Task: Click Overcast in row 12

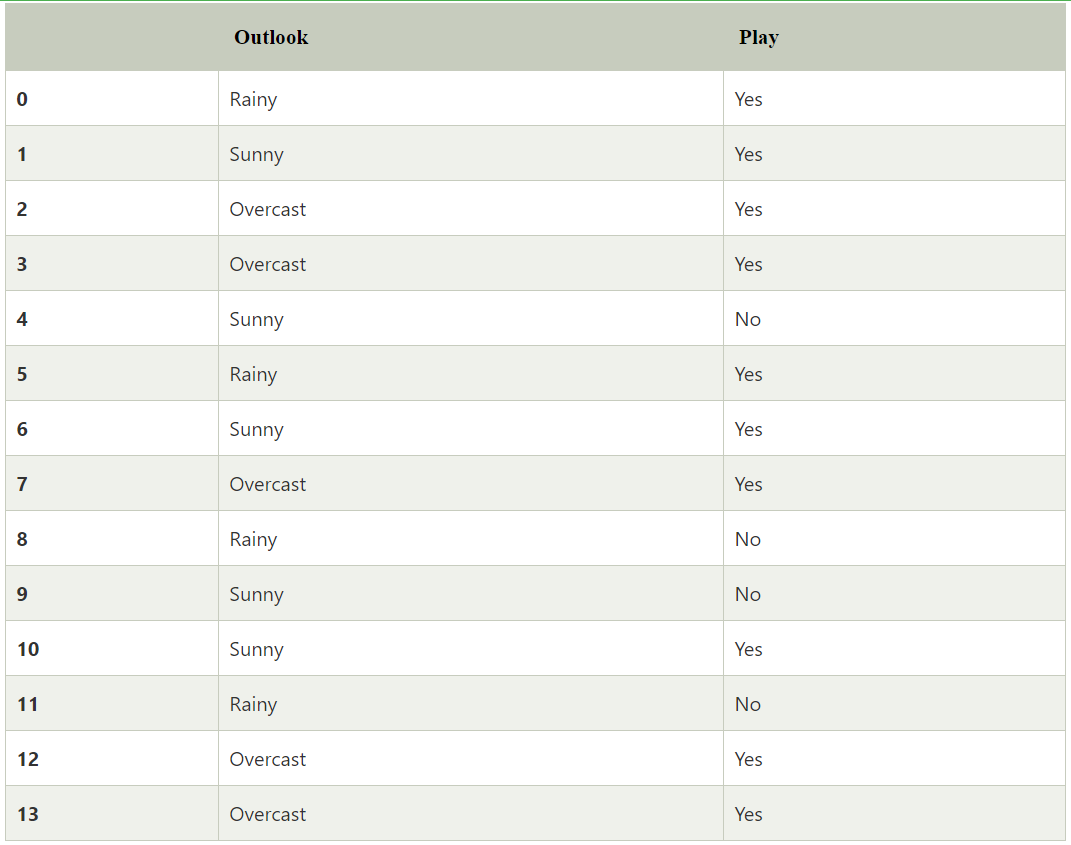Action: 268,759
